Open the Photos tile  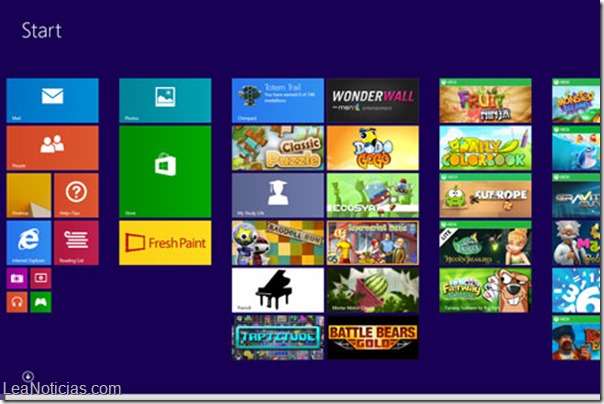165,101
